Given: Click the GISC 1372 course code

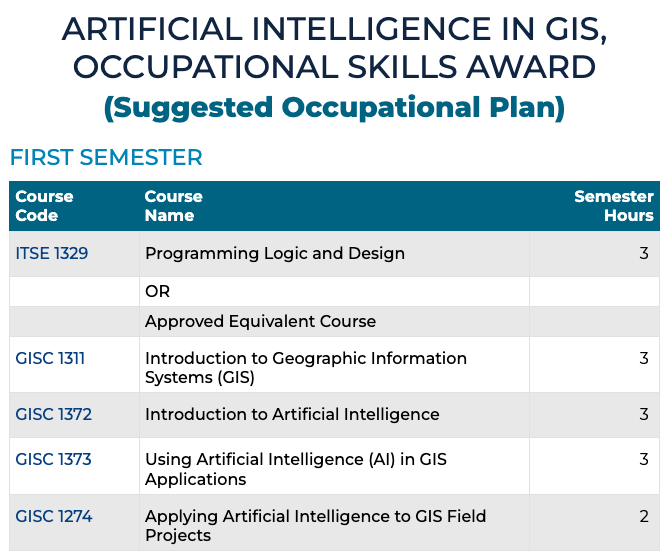Looking at the screenshot, I should [53, 414].
